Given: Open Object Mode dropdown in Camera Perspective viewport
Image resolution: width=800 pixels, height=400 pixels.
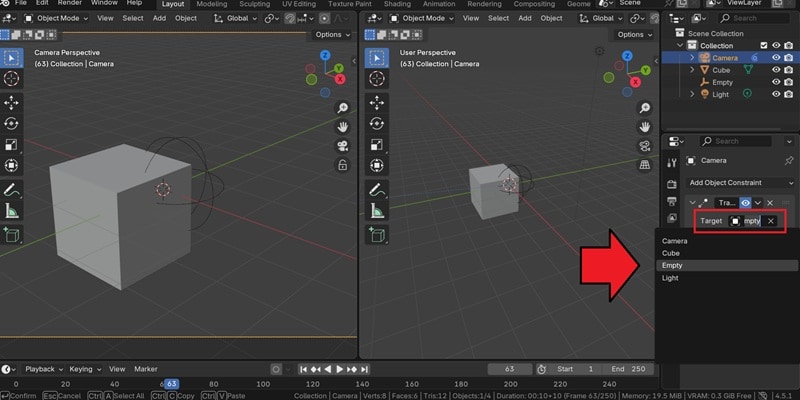Looking at the screenshot, I should pos(56,18).
